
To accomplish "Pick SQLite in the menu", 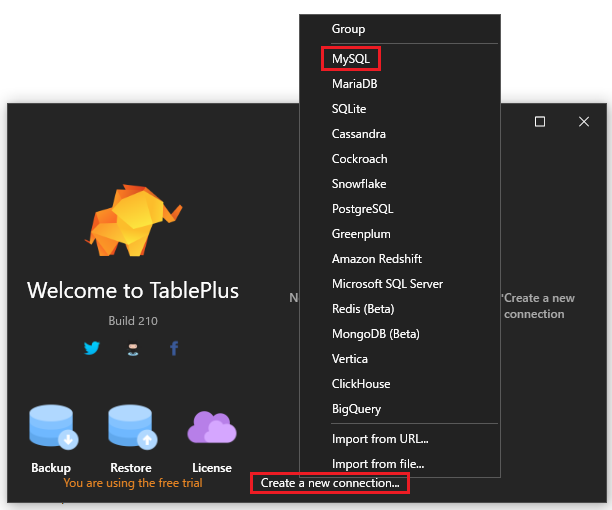I will point(400,109).
